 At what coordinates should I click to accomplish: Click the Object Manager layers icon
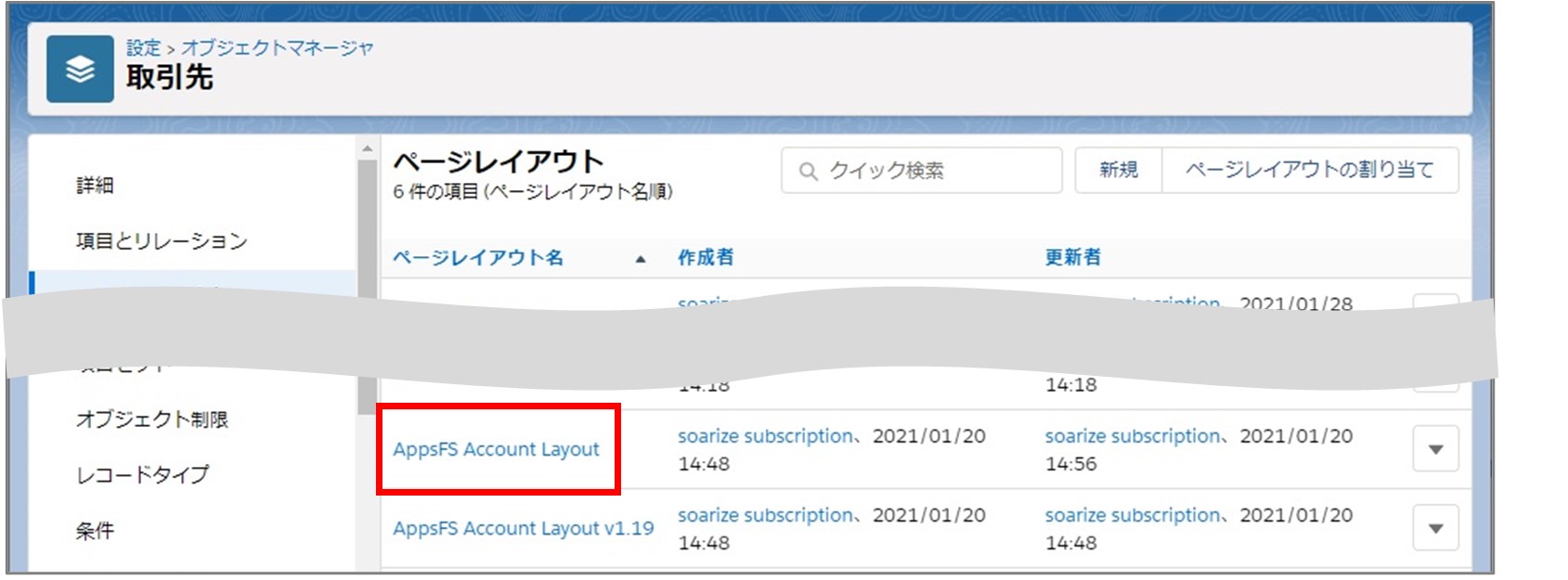click(80, 69)
